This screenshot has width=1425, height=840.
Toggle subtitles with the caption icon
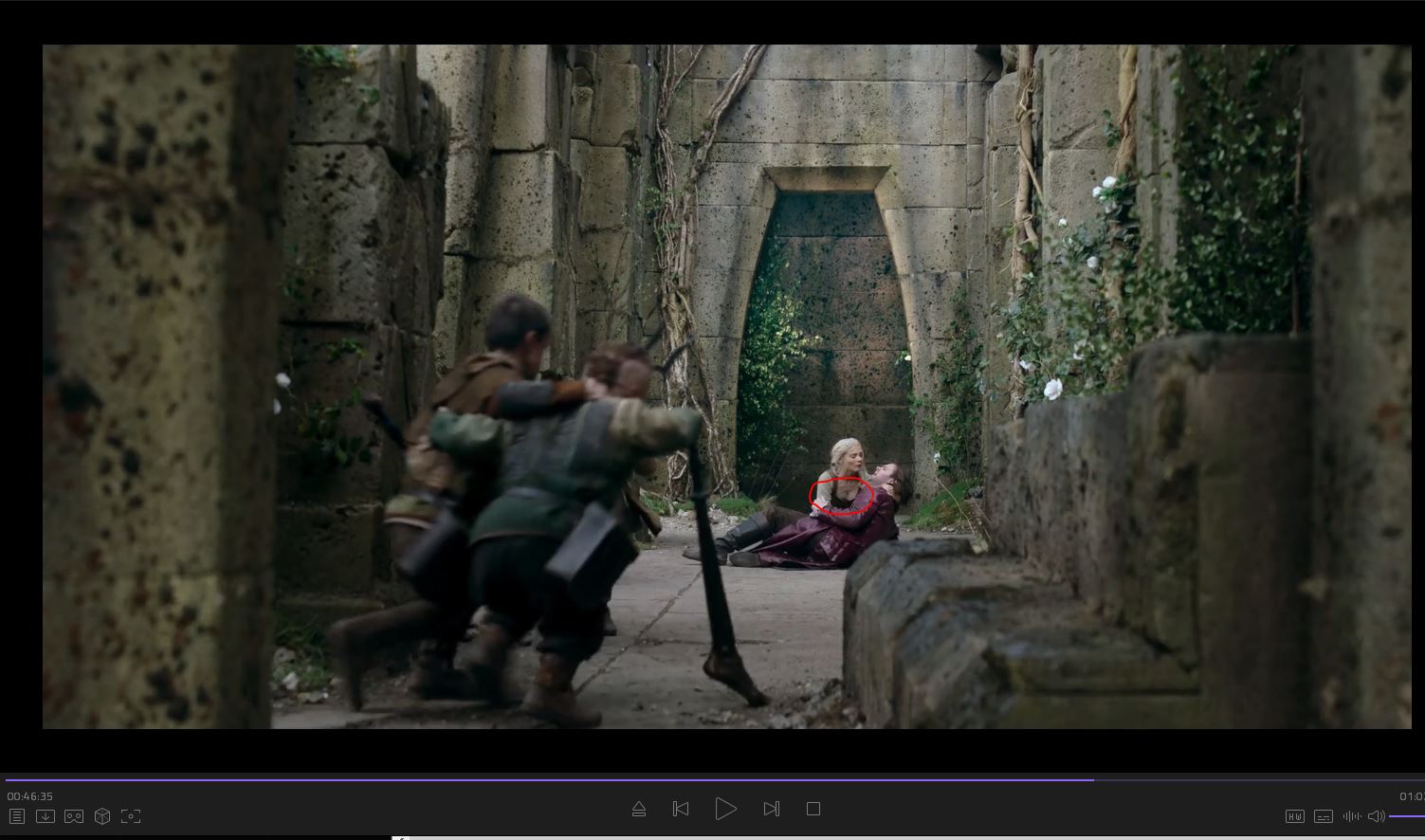1324,816
